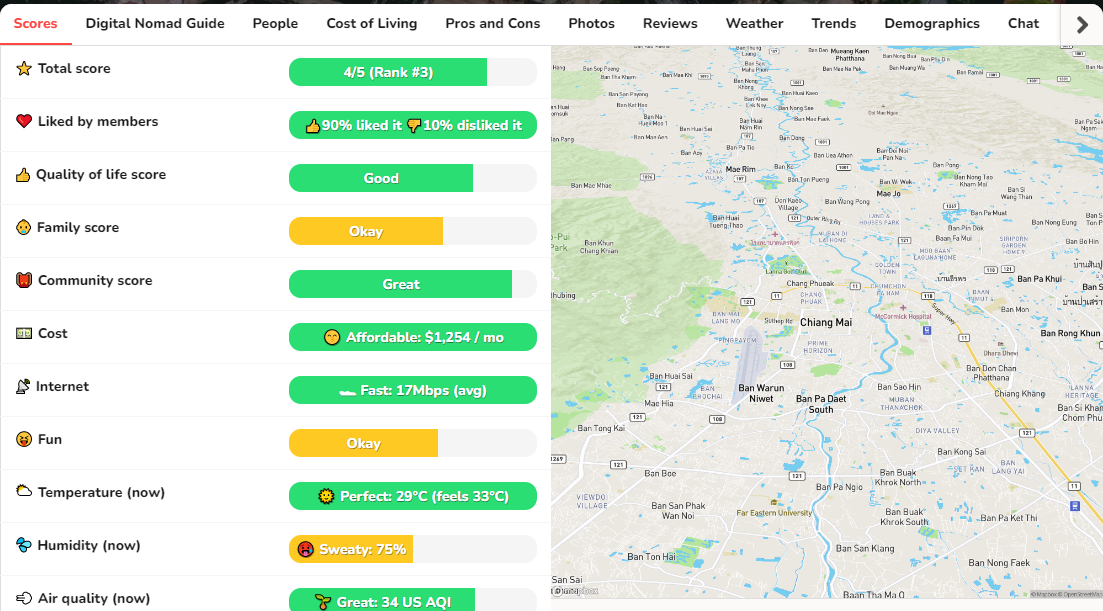Screen dimensions: 1103x611
Task: Click Far Eastern University on the map
Action: click(x=774, y=513)
